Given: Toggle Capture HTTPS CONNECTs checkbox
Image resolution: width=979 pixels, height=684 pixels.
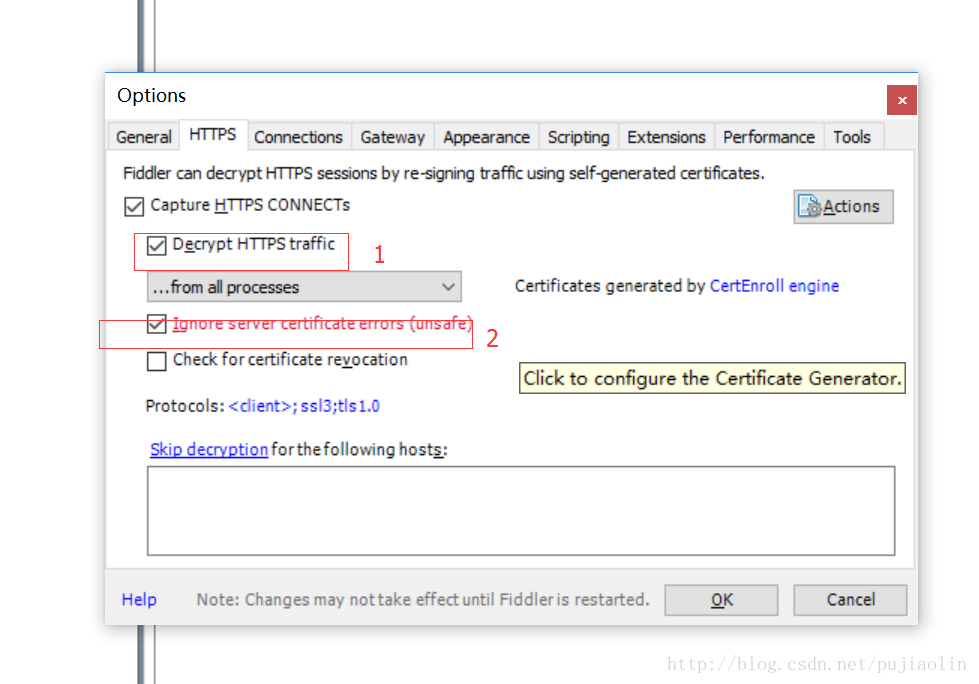Looking at the screenshot, I should pyautogui.click(x=134, y=206).
